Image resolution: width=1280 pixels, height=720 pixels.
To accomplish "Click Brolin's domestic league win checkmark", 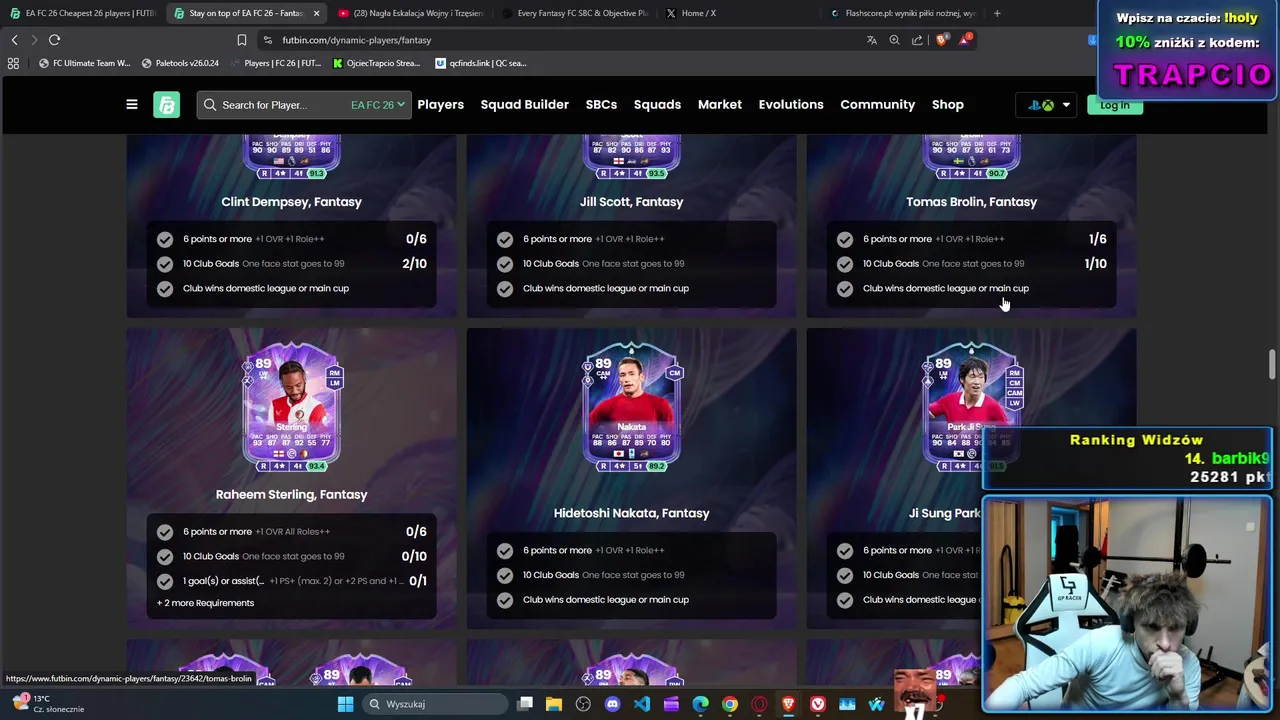I will (845, 288).
